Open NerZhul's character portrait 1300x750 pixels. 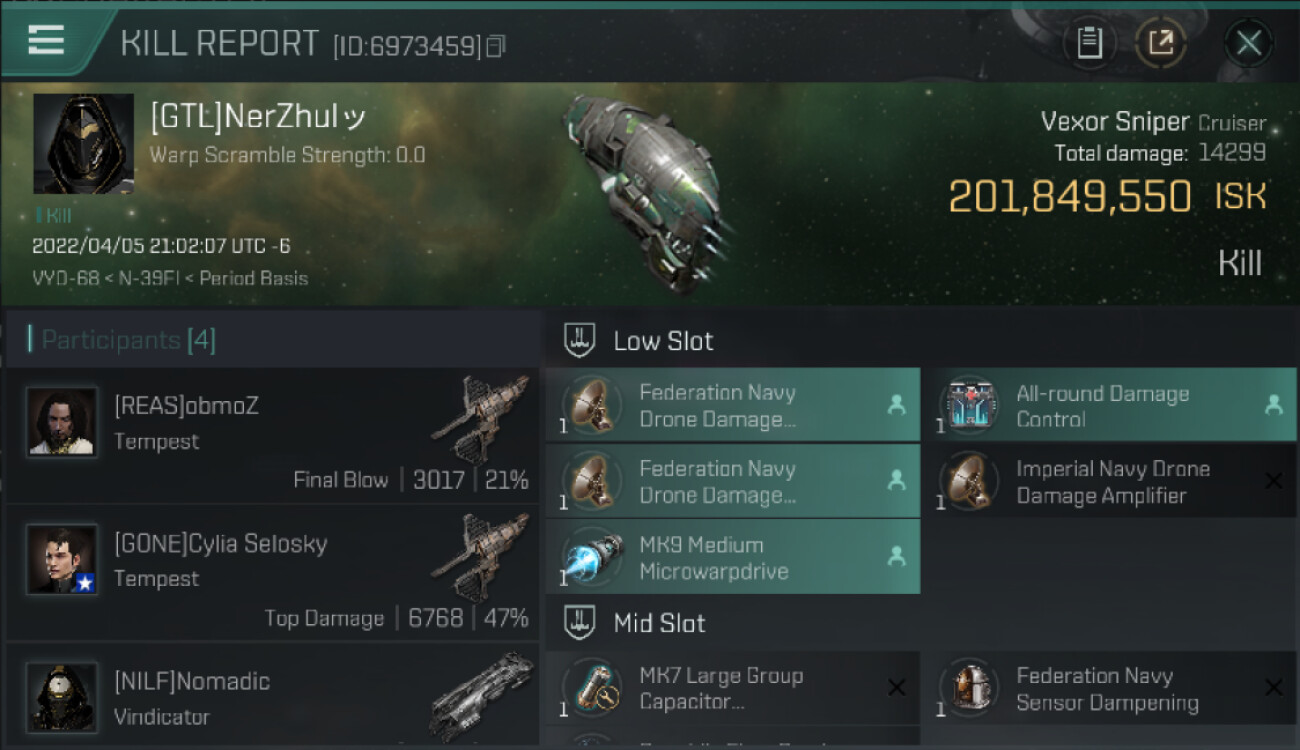[x=84, y=144]
